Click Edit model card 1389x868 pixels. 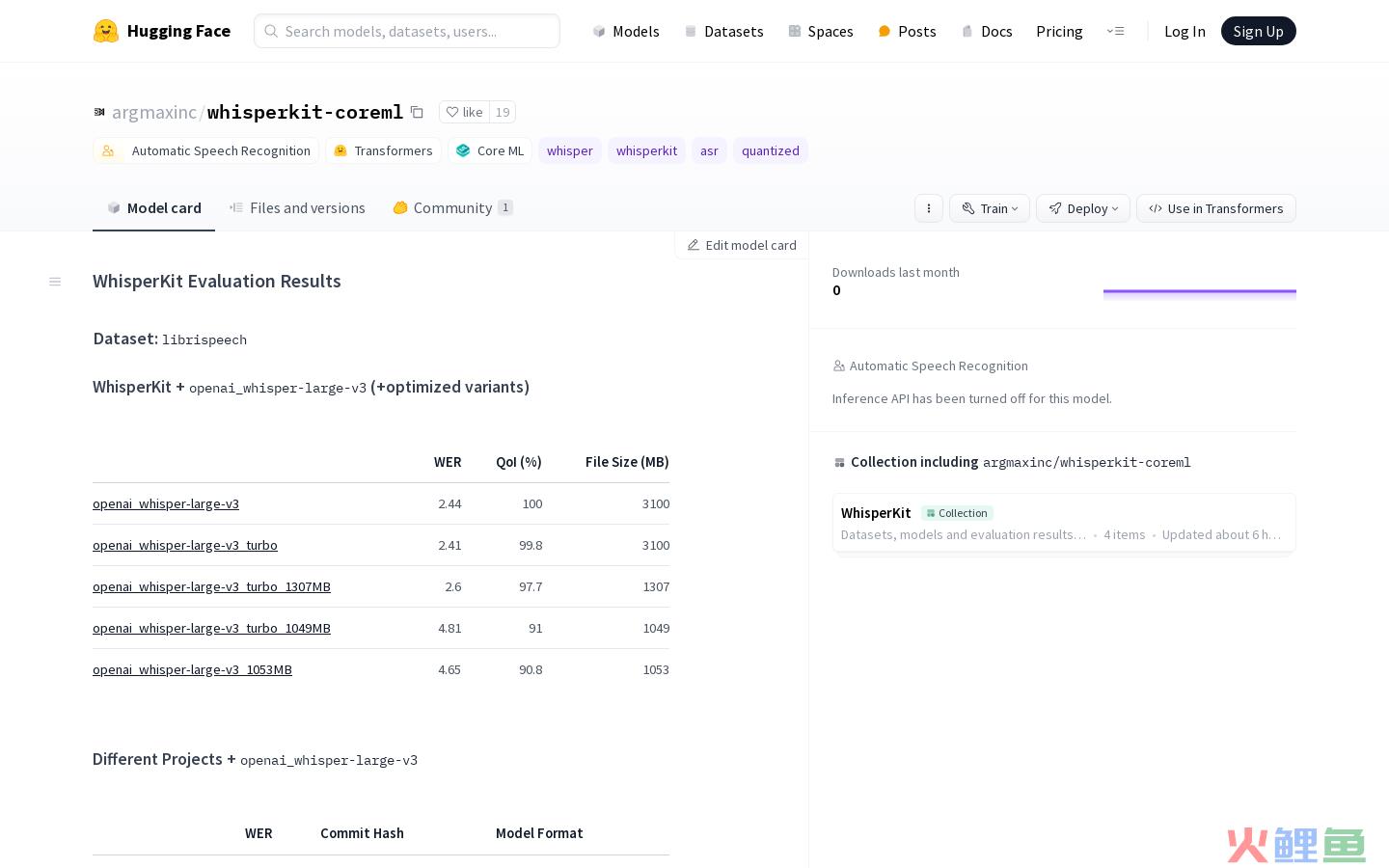742,245
